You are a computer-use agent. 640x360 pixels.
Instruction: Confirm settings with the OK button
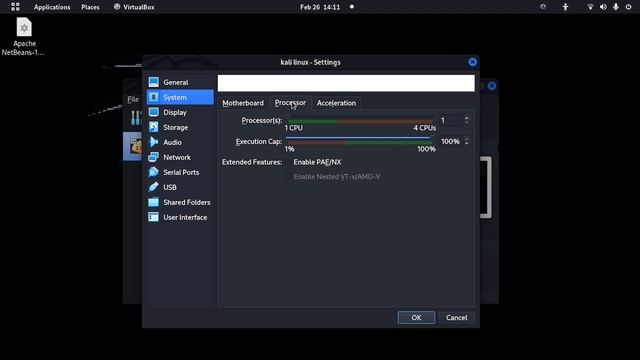(x=416, y=318)
